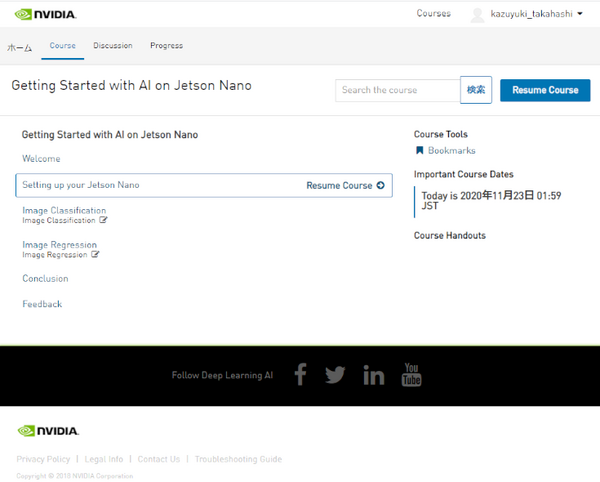
Task: Focus the Search the course field
Action: tap(397, 90)
